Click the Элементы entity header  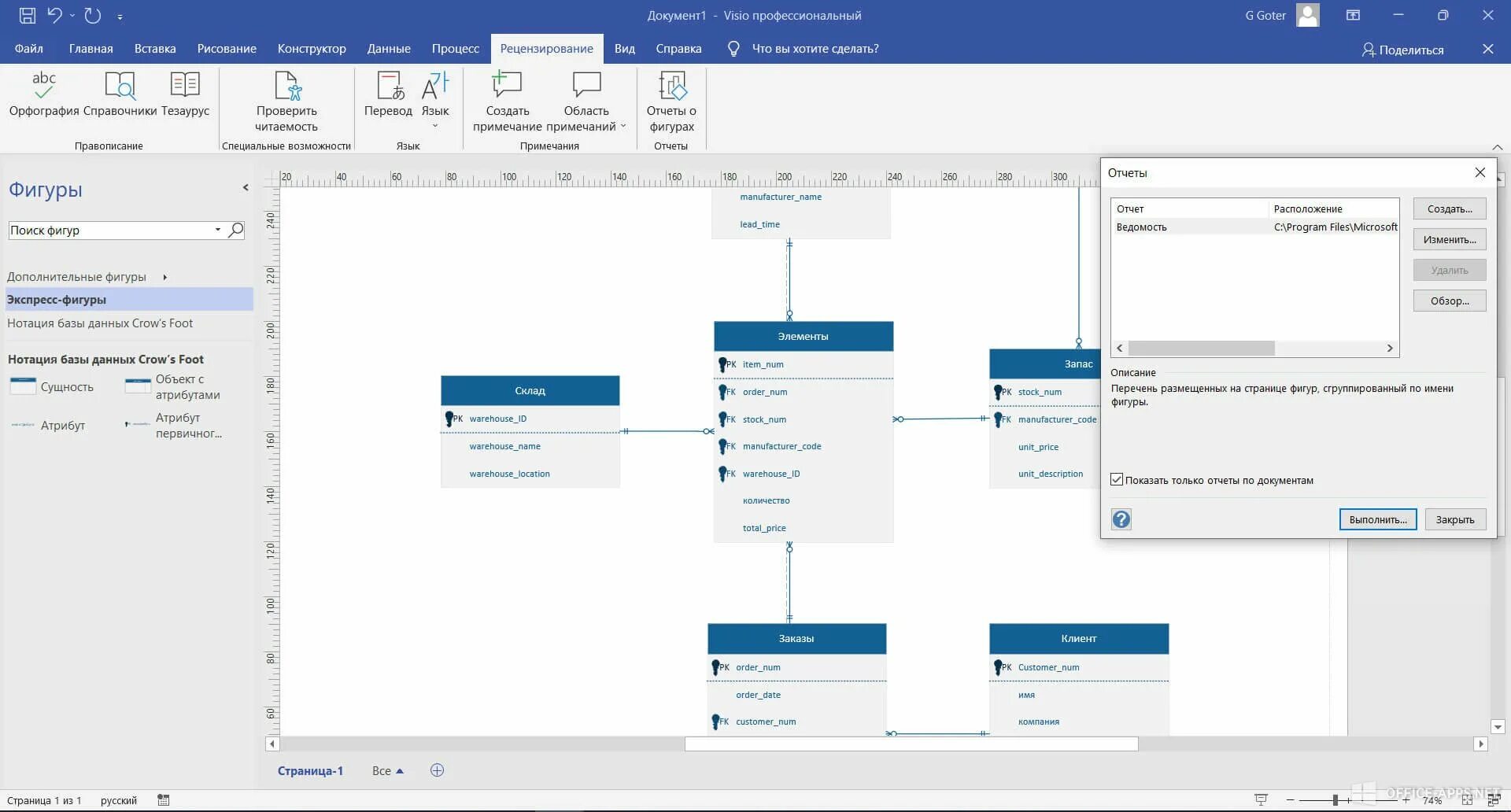pyautogui.click(x=803, y=337)
